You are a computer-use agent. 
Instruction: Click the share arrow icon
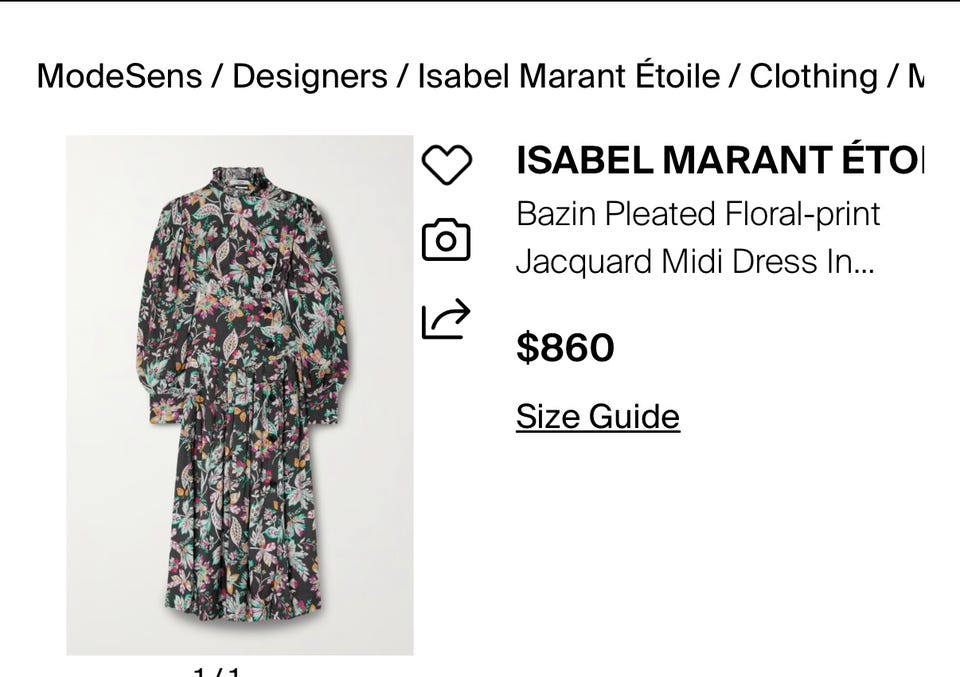(x=446, y=319)
